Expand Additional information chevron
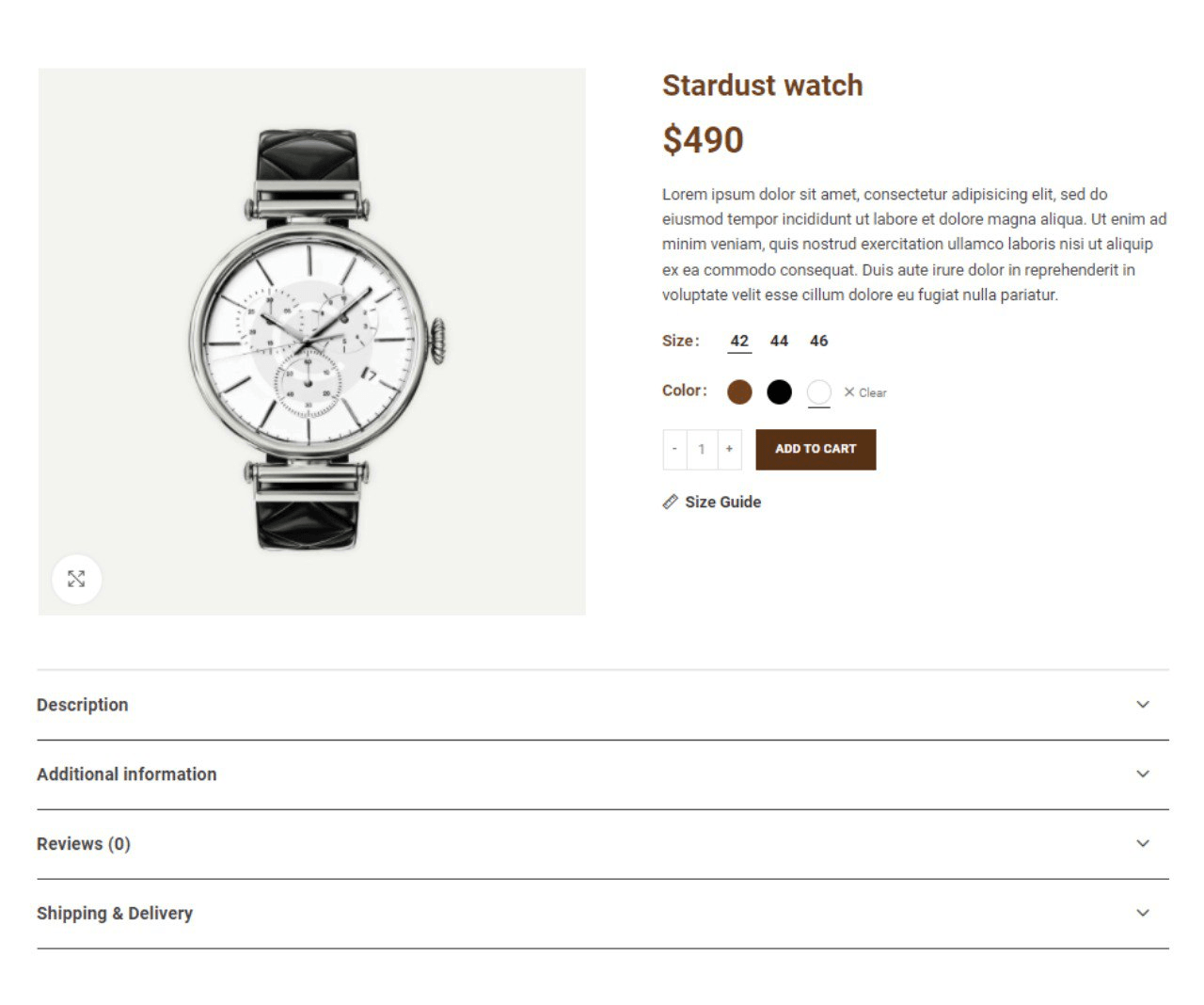 (x=1143, y=774)
